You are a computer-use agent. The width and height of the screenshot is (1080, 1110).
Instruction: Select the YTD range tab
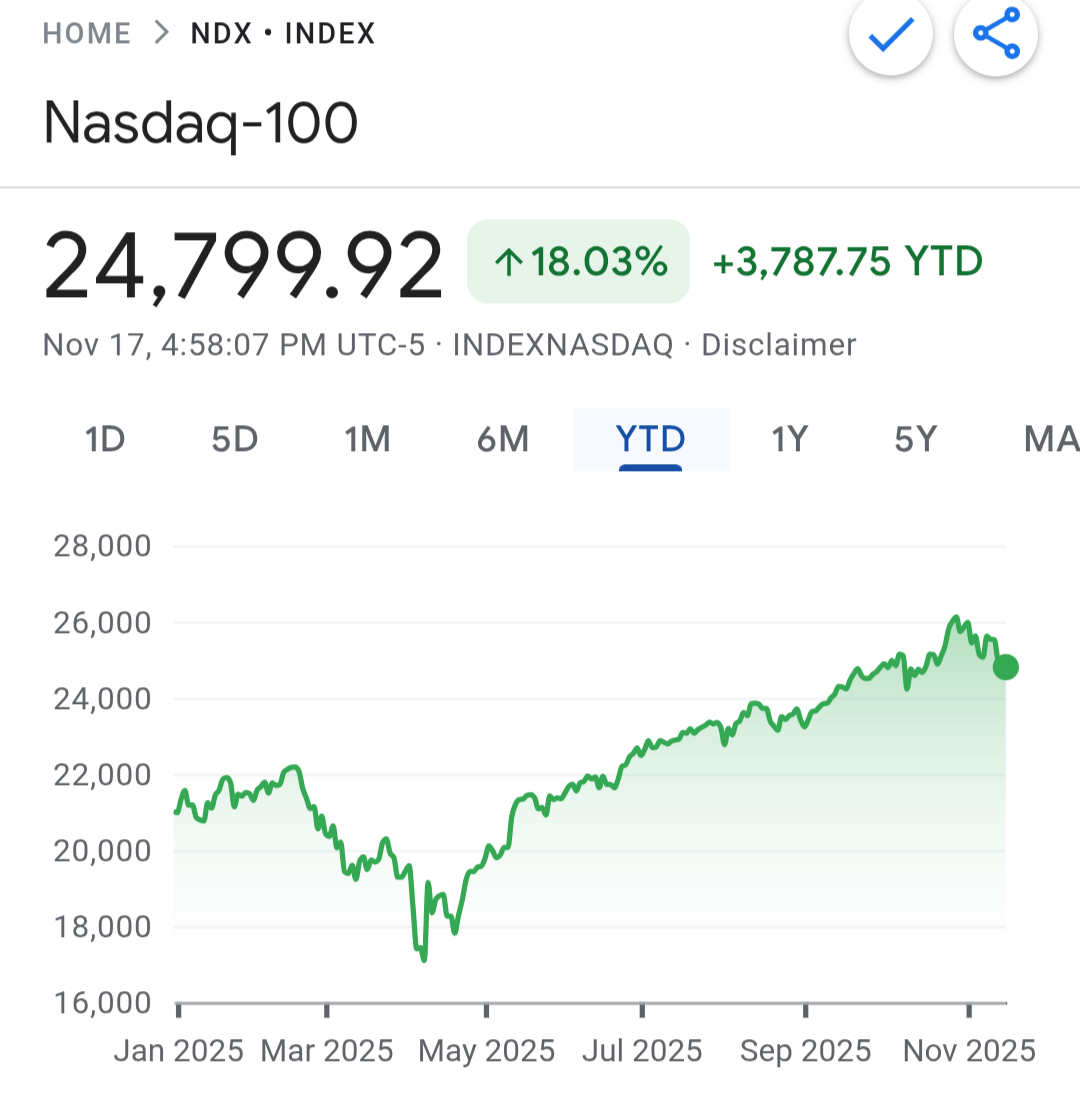tap(650, 439)
